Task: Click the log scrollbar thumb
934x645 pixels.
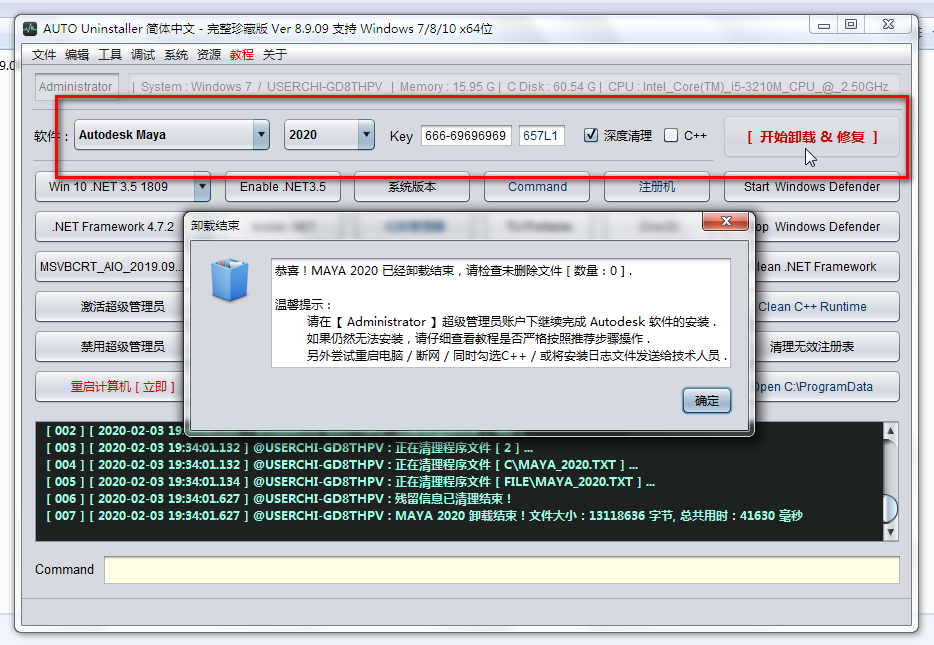Action: tap(890, 509)
